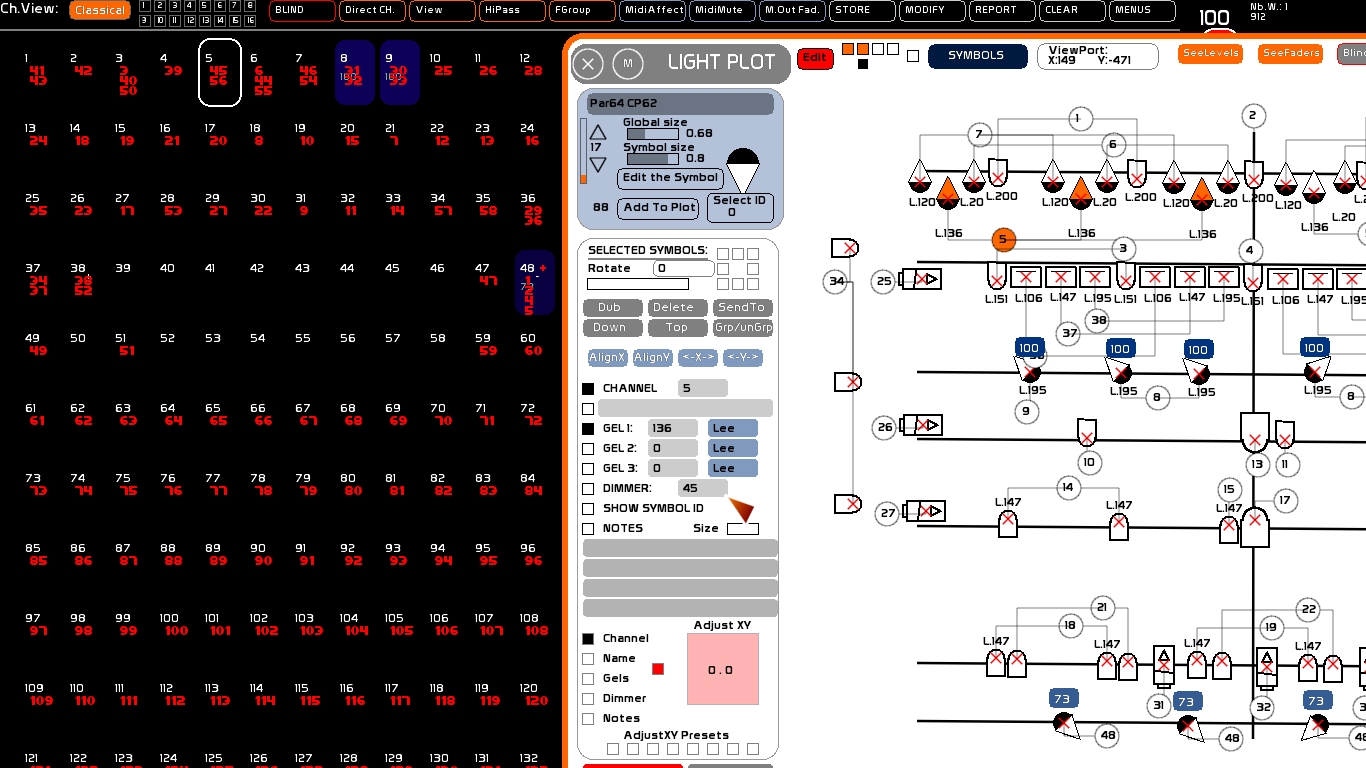Adjust the Symbol size slider

click(652, 158)
